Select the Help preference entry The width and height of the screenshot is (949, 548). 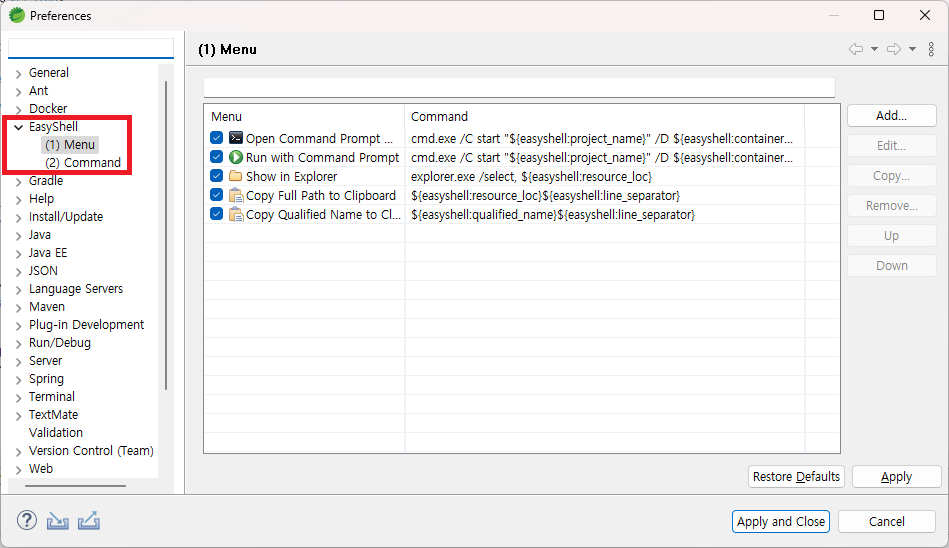click(41, 199)
